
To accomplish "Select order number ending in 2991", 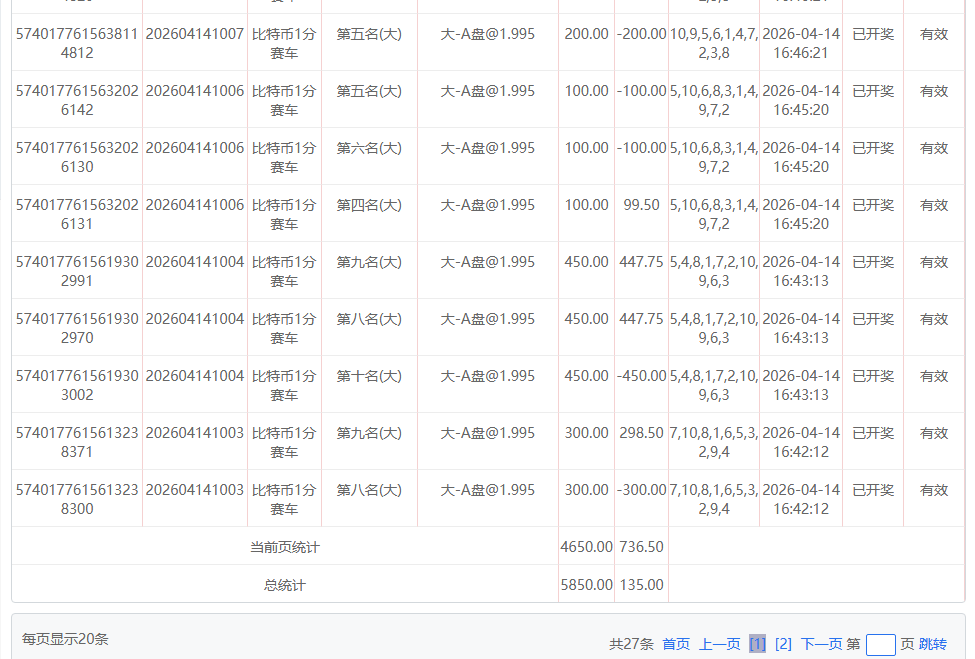I will point(76,271).
